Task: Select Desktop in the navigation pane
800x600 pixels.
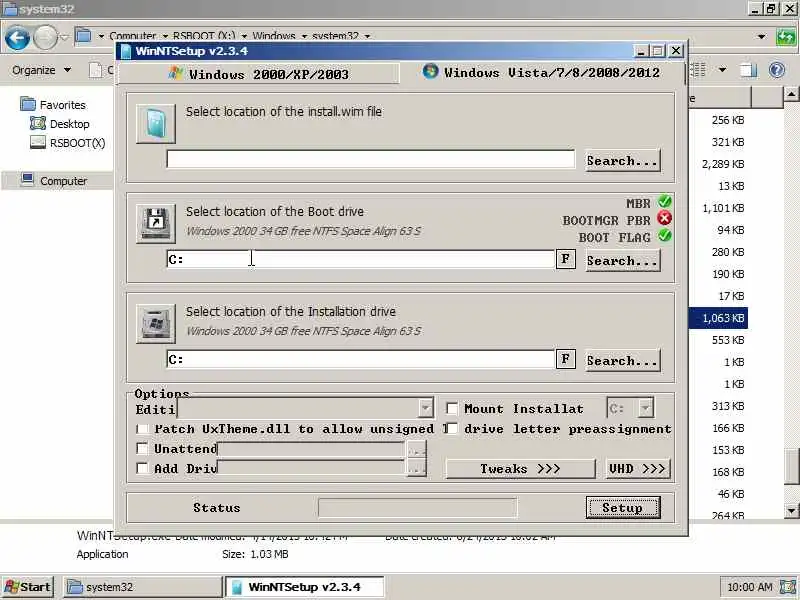Action: (60, 123)
